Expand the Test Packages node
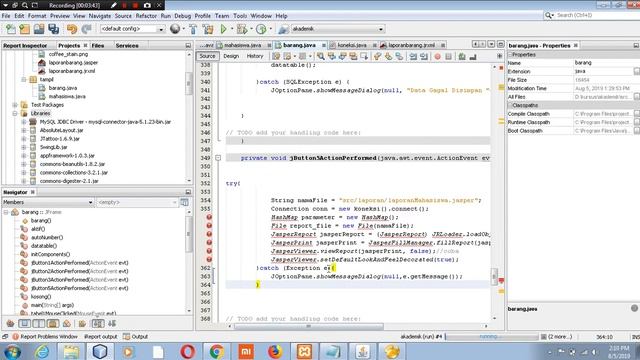Image resolution: width=640 pixels, height=360 pixels. tap(15, 105)
